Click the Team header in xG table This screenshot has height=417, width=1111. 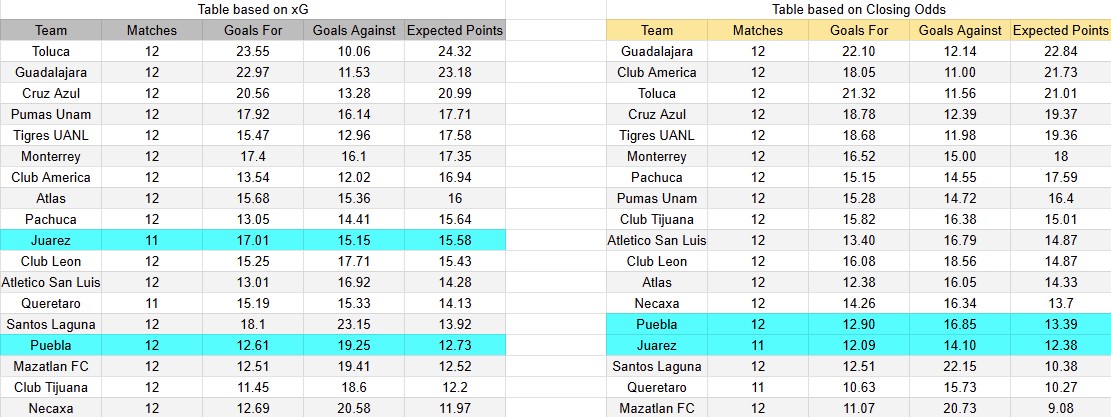click(50, 30)
